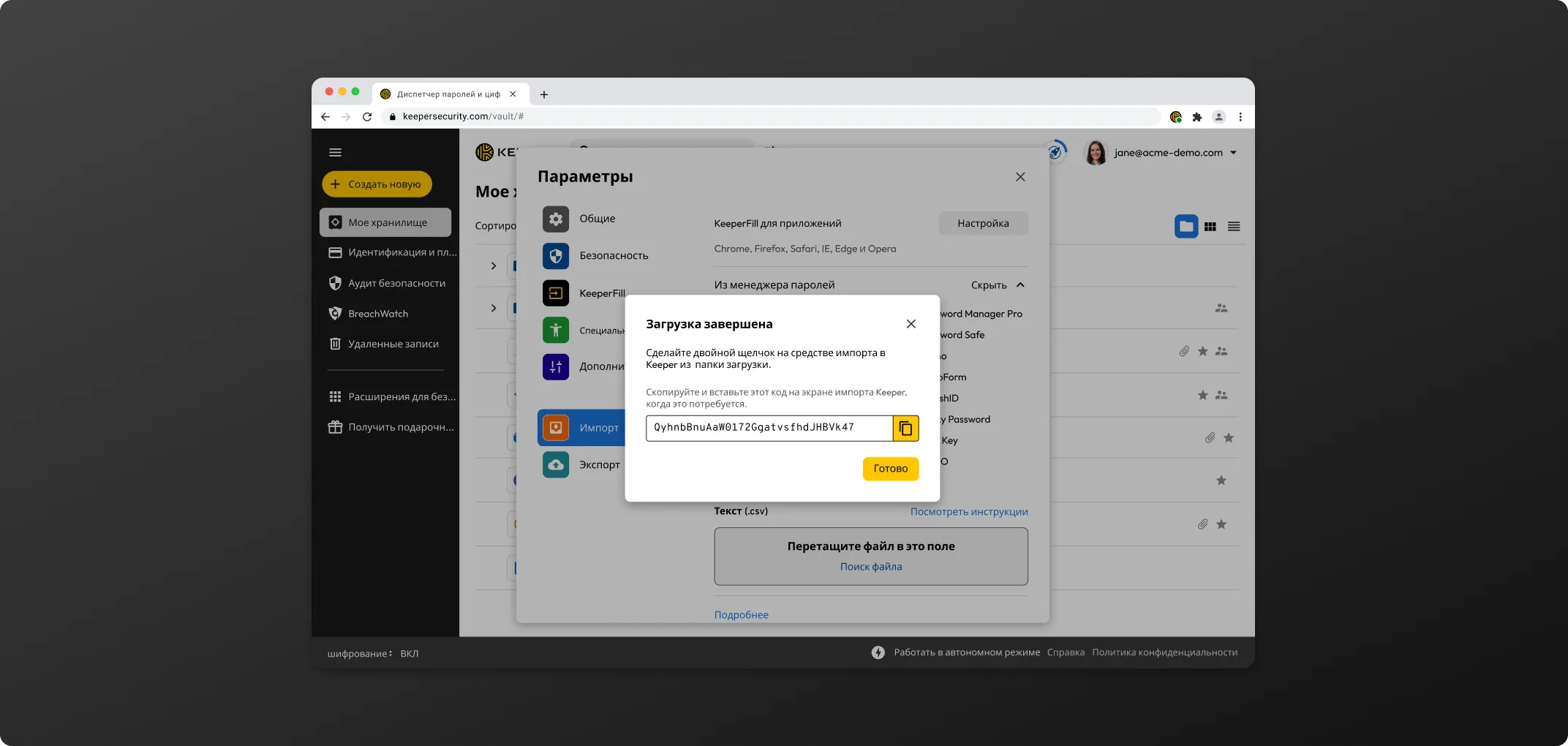
Task: Click the sync status icon near avatar
Action: coord(1055,152)
